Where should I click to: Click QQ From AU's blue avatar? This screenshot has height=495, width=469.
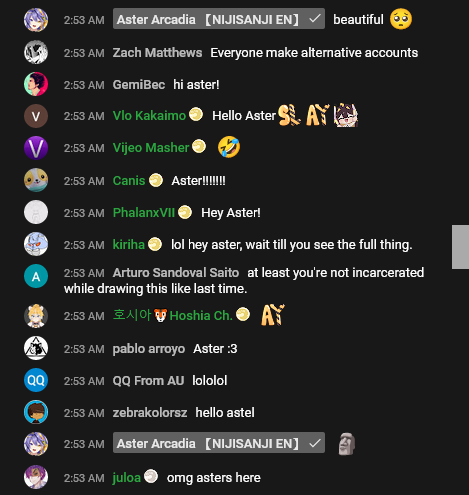point(36,380)
